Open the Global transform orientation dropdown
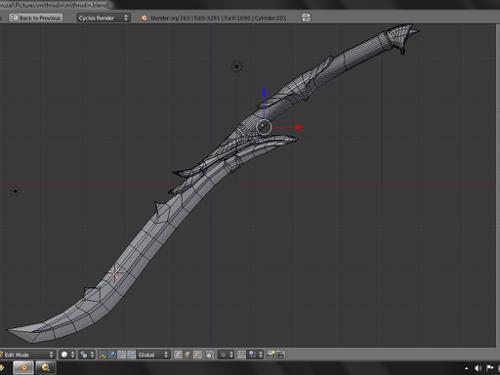 (153, 355)
